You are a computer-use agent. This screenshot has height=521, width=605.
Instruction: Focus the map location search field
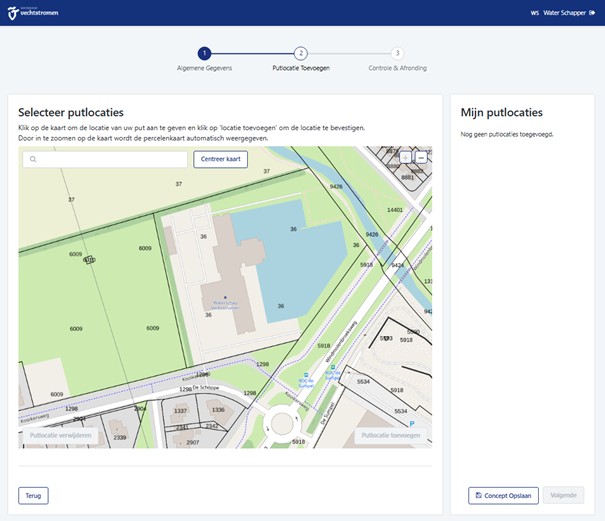(110, 159)
